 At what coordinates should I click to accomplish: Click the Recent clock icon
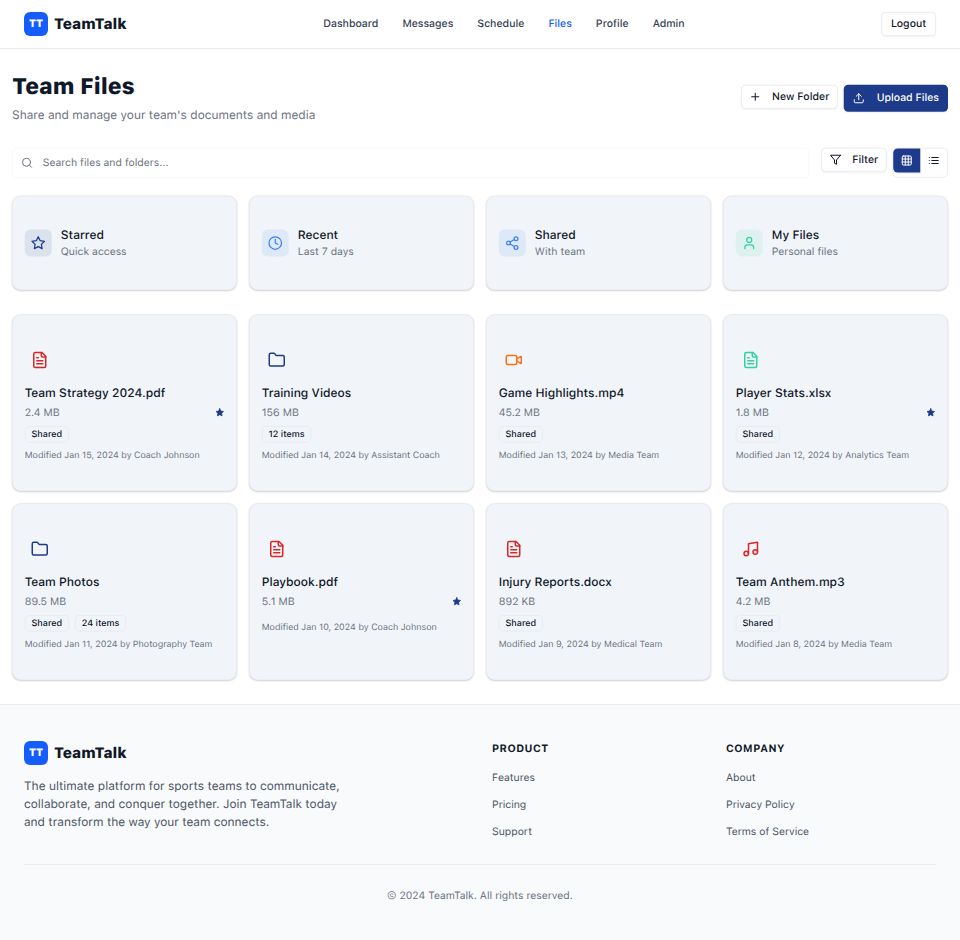point(275,242)
